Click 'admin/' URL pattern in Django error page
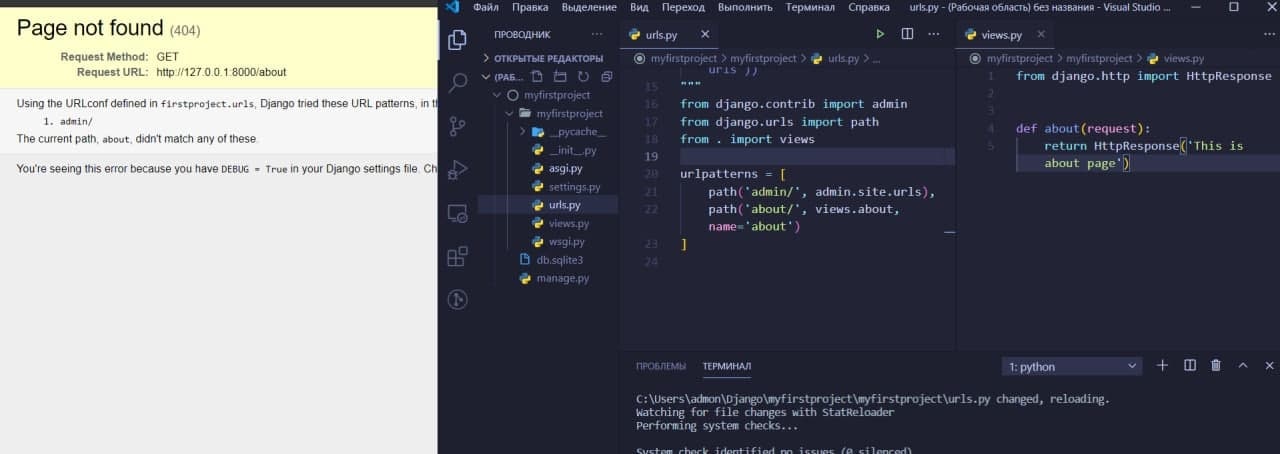 point(77,121)
